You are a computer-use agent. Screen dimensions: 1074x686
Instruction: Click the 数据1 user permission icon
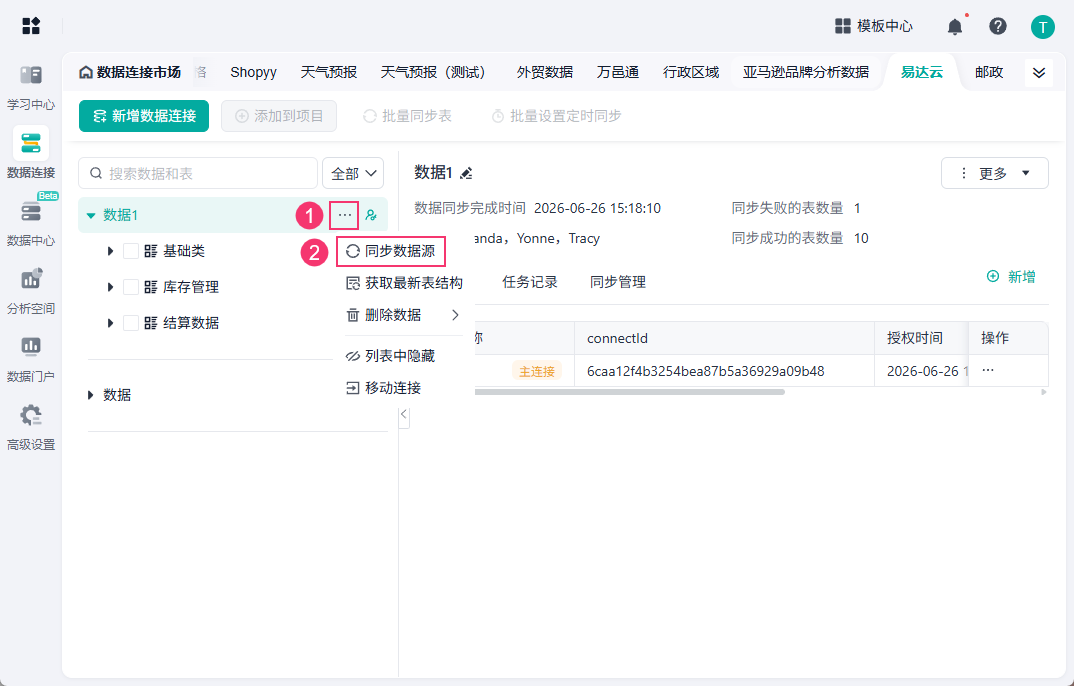(371, 215)
